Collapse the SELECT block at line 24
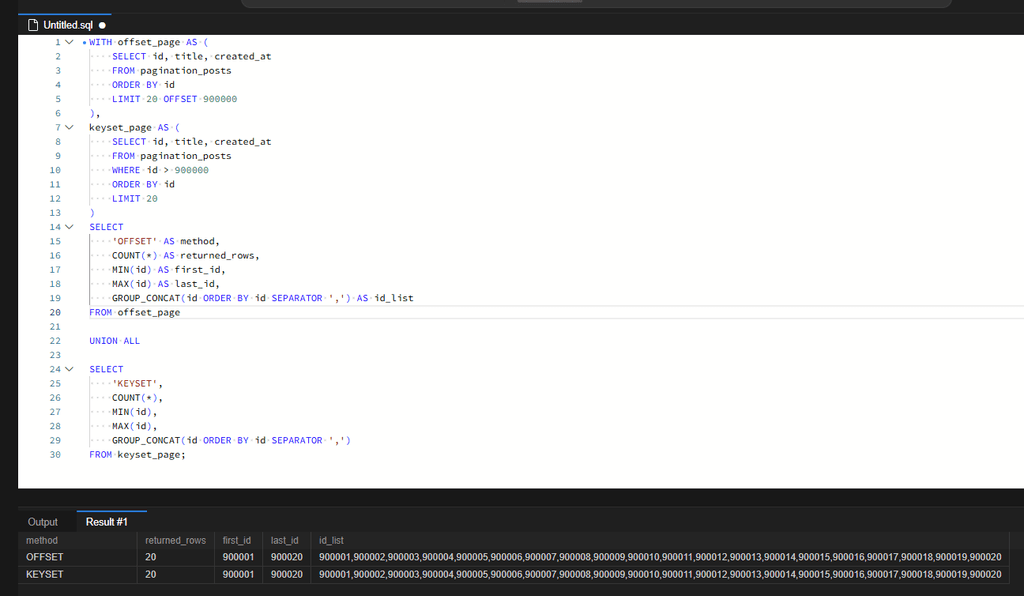This screenshot has width=1024, height=596. coord(69,369)
